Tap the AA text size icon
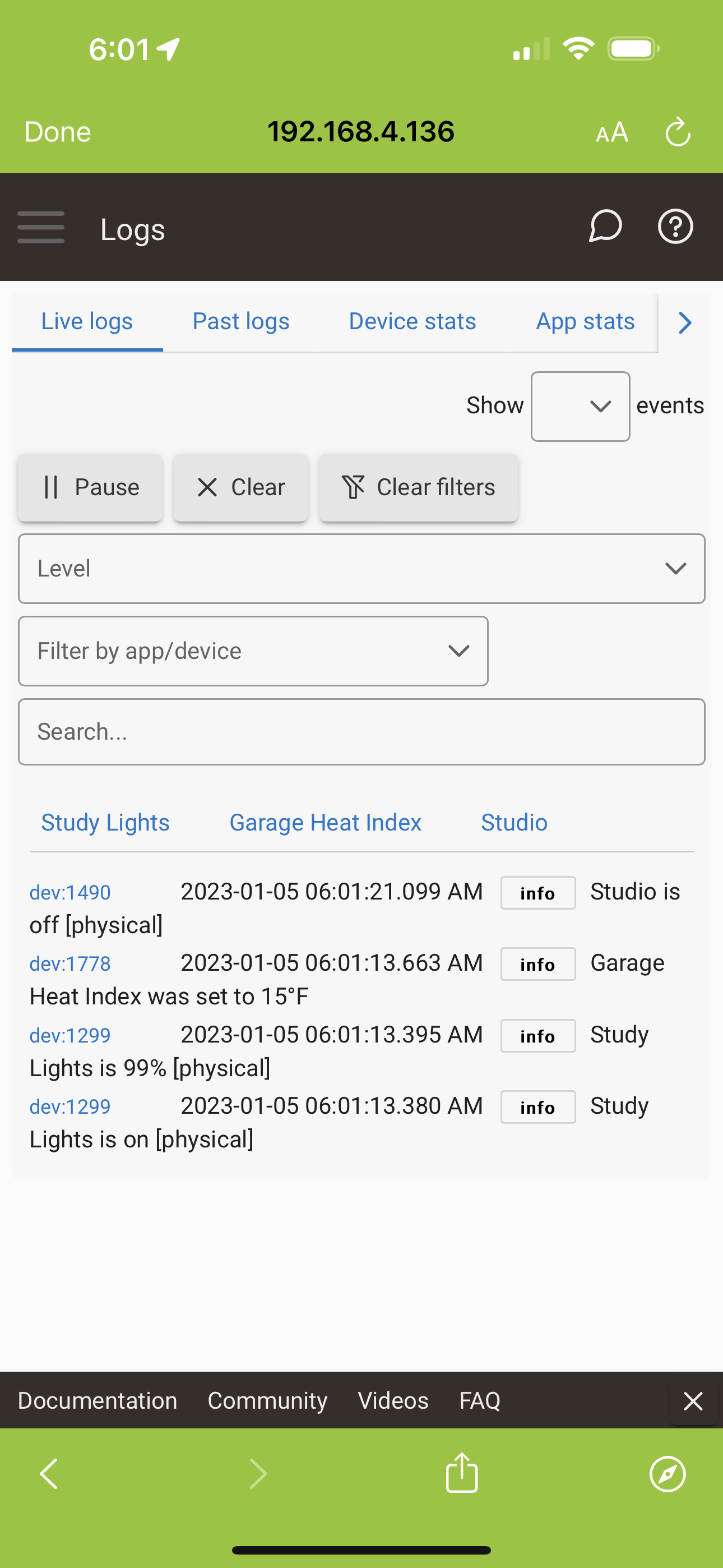Screen dimensions: 723x1568 pyautogui.click(x=611, y=132)
